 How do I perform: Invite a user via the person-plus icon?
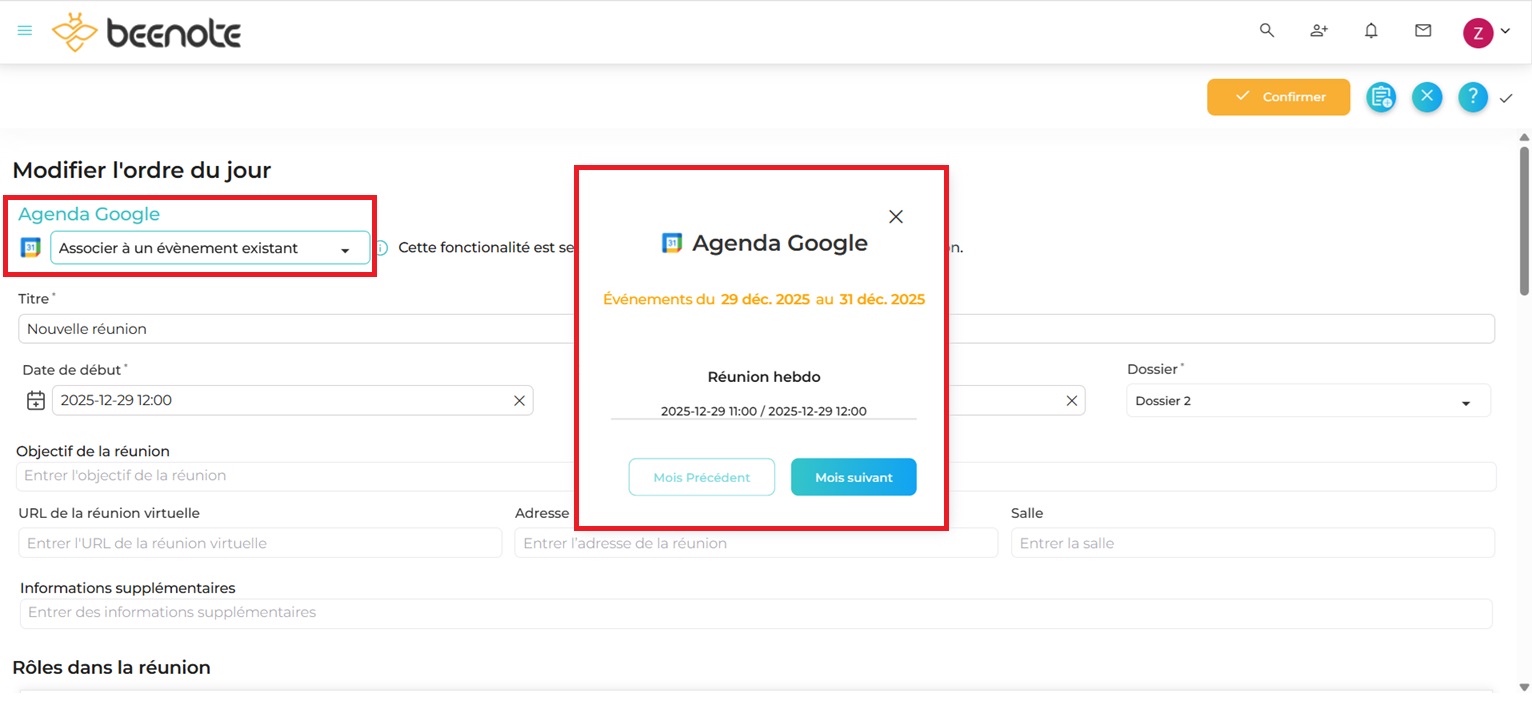(1319, 31)
